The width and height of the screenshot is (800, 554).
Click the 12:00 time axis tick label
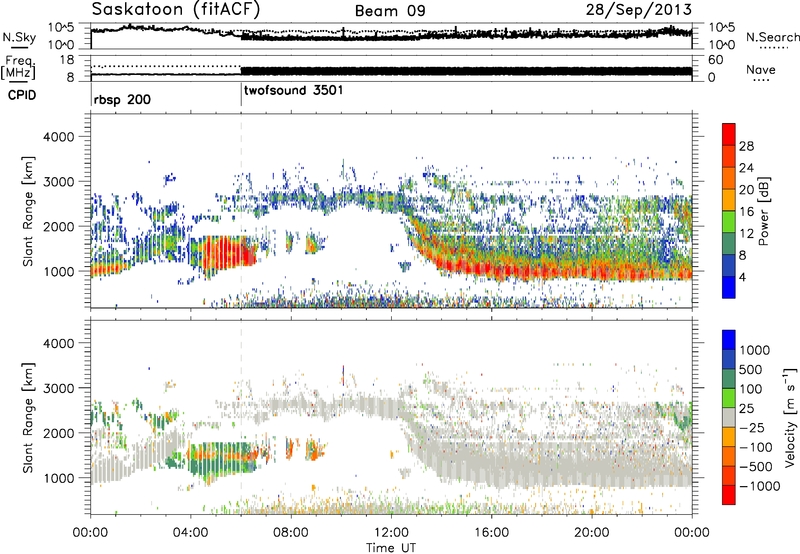point(391,533)
